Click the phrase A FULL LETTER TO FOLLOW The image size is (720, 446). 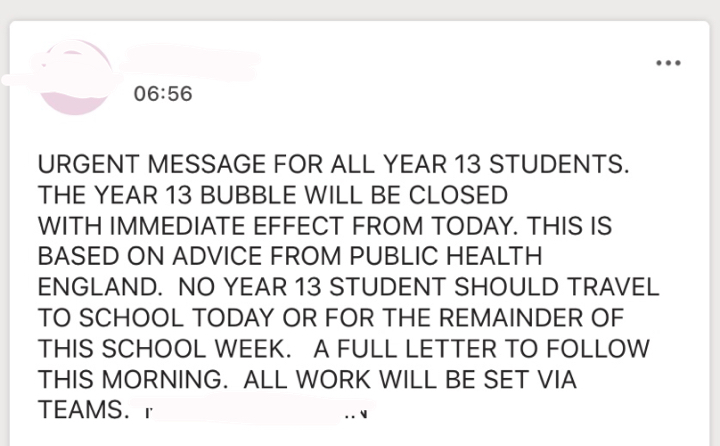point(482,349)
